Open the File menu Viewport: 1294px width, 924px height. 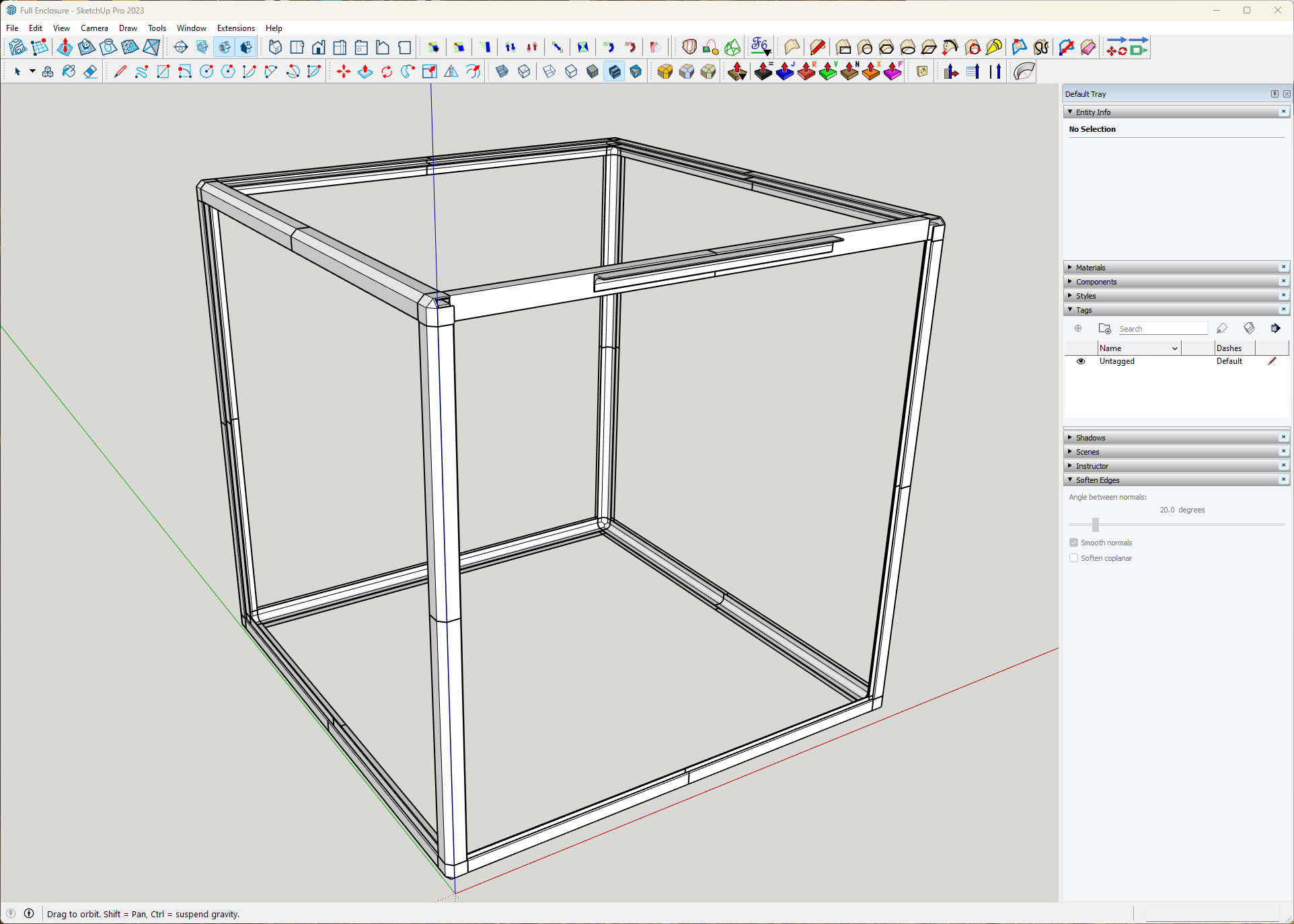point(12,28)
